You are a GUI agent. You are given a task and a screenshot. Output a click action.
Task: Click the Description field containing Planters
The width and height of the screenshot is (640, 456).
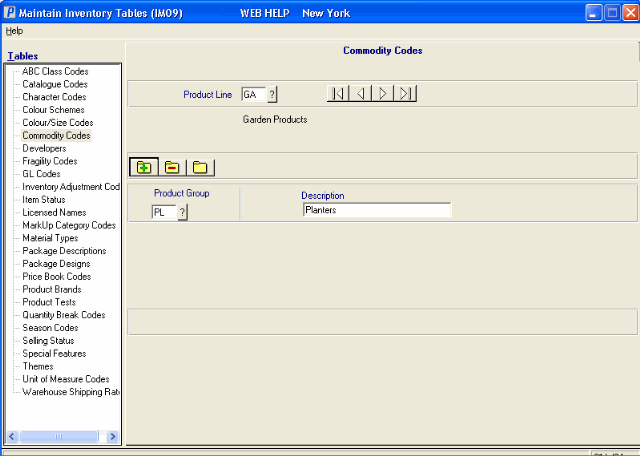tap(377, 210)
